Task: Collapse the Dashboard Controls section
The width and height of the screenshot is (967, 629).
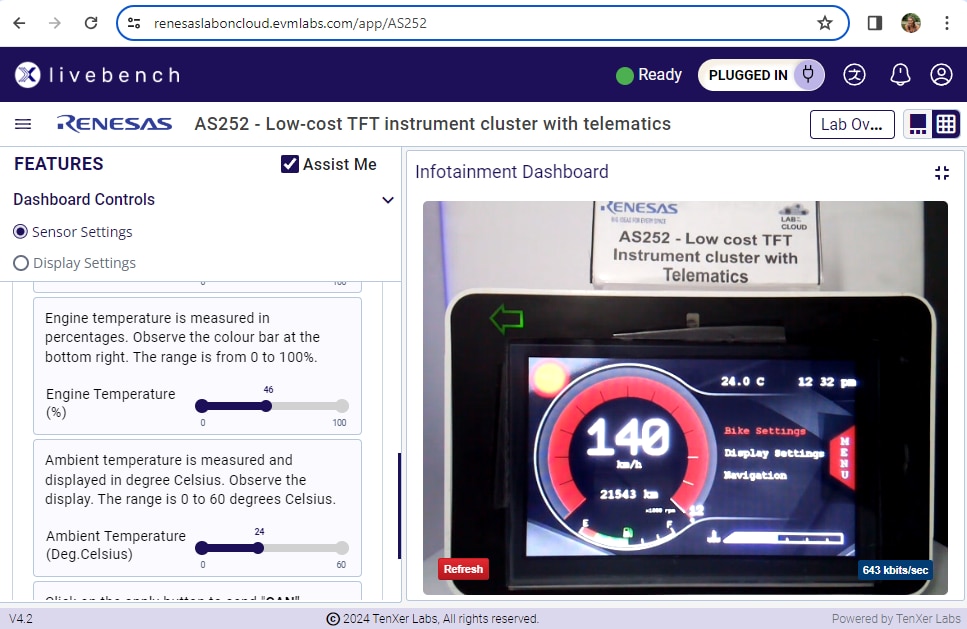Action: click(388, 200)
